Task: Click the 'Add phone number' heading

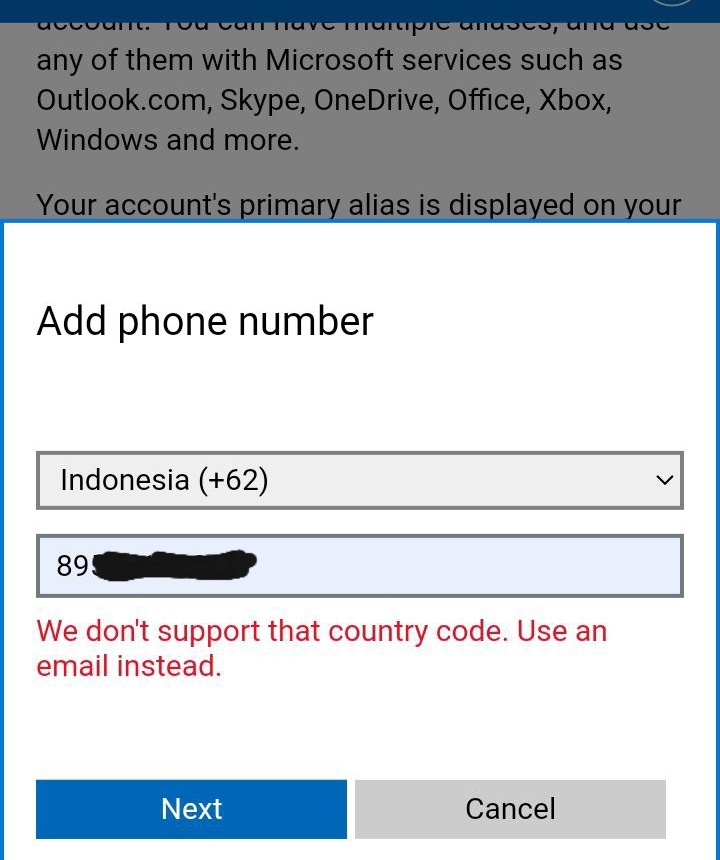Action: pyautogui.click(x=205, y=322)
